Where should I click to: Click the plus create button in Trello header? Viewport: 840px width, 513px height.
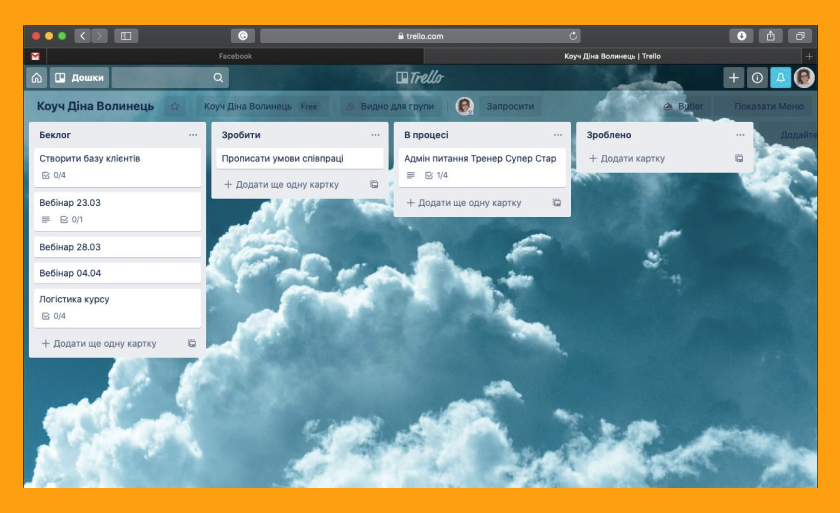(x=734, y=78)
